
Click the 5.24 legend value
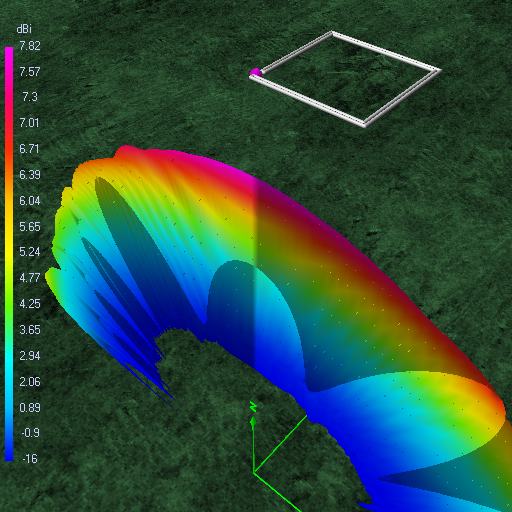point(30,252)
